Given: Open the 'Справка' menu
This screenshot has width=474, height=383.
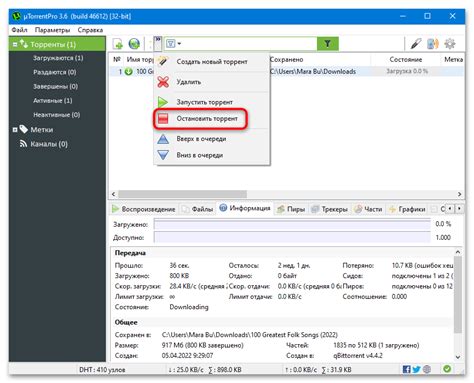Looking at the screenshot, I should point(90,30).
